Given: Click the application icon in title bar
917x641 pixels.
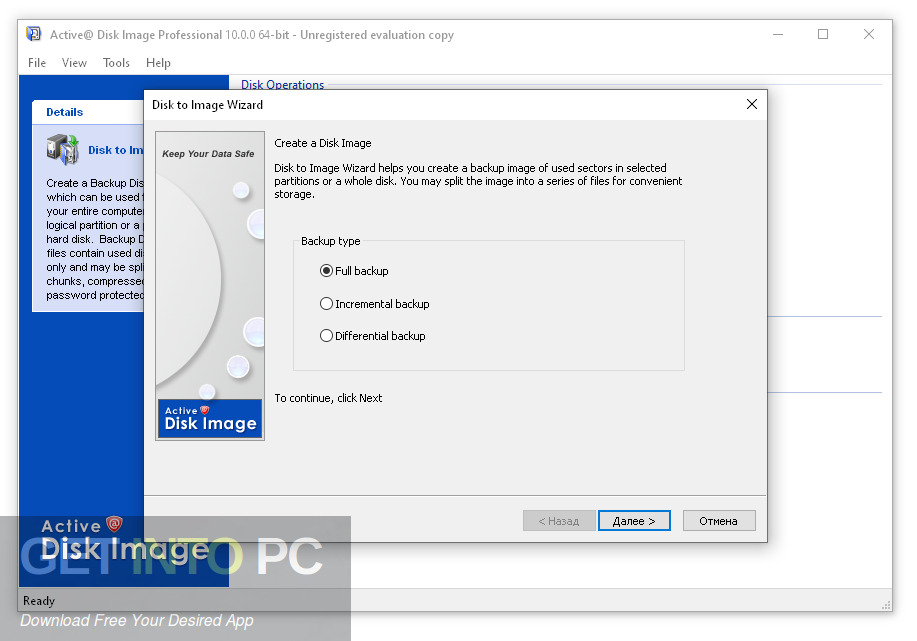Looking at the screenshot, I should click(x=34, y=34).
